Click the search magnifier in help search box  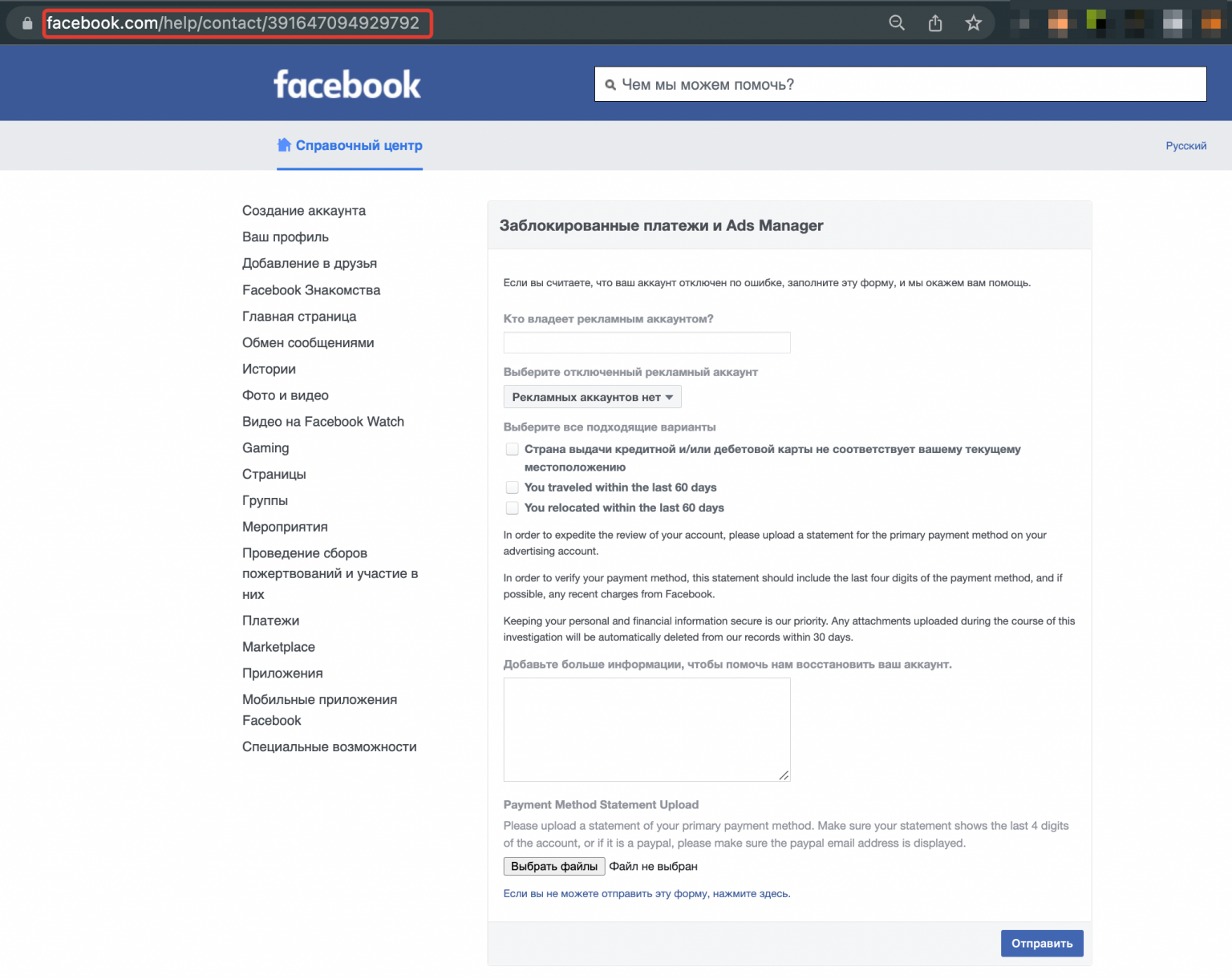pos(610,85)
